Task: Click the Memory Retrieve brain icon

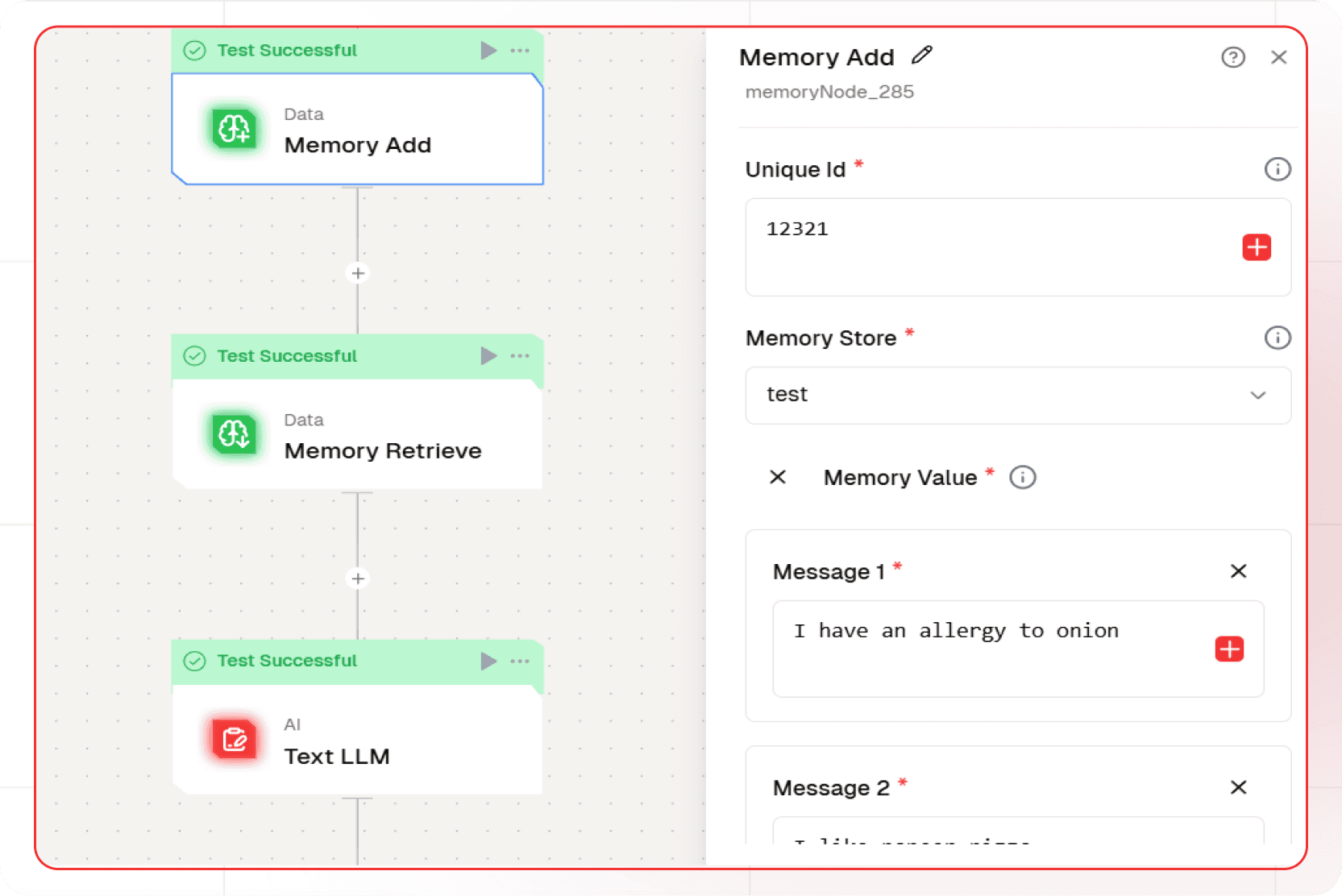Action: click(x=235, y=434)
